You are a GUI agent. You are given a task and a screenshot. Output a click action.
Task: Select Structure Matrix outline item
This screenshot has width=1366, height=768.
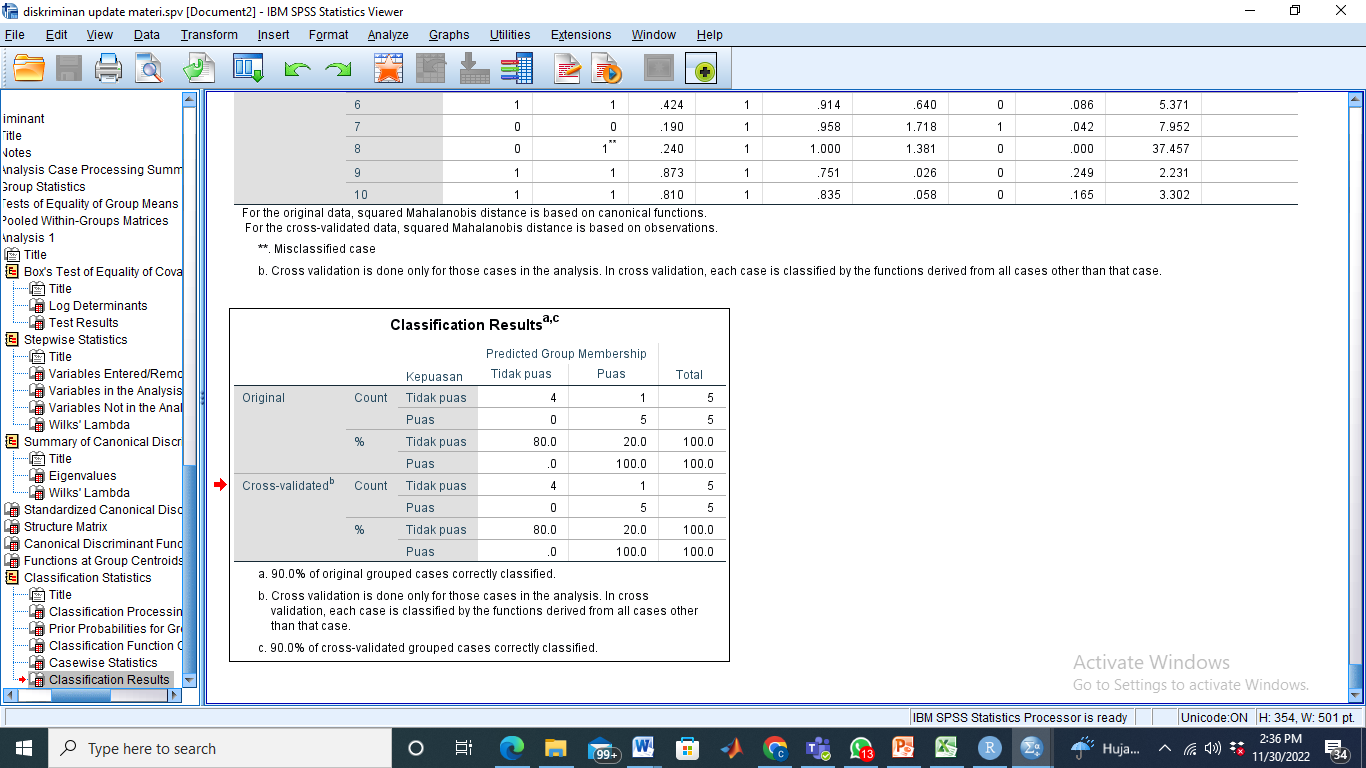point(65,527)
